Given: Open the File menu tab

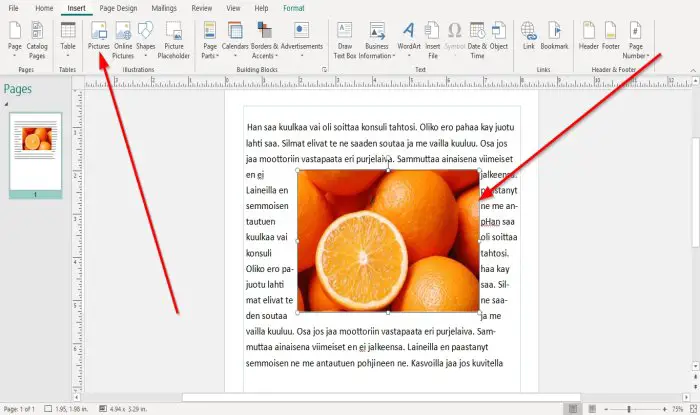Looking at the screenshot, I should click(x=13, y=8).
